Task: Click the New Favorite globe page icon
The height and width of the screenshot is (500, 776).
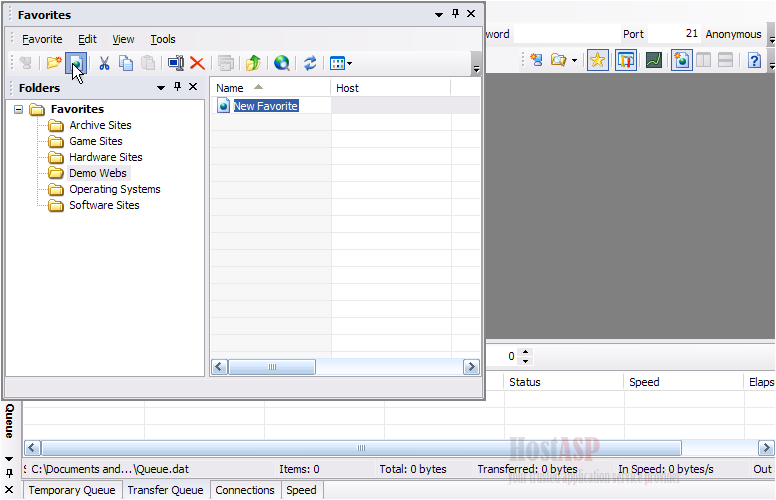Action: click(76, 63)
